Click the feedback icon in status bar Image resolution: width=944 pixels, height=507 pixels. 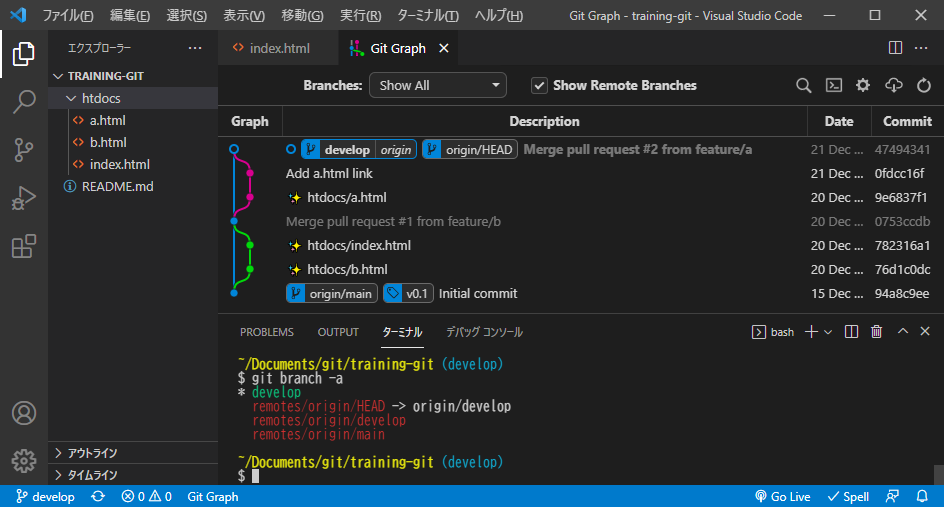[892, 497]
